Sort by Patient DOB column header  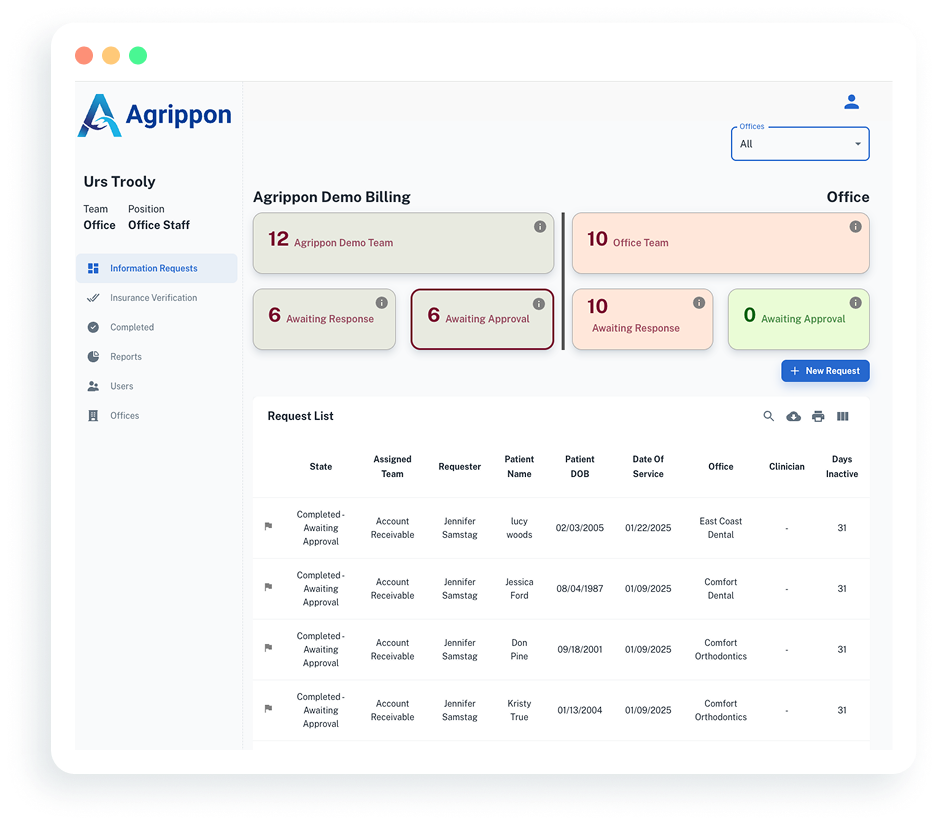point(580,466)
